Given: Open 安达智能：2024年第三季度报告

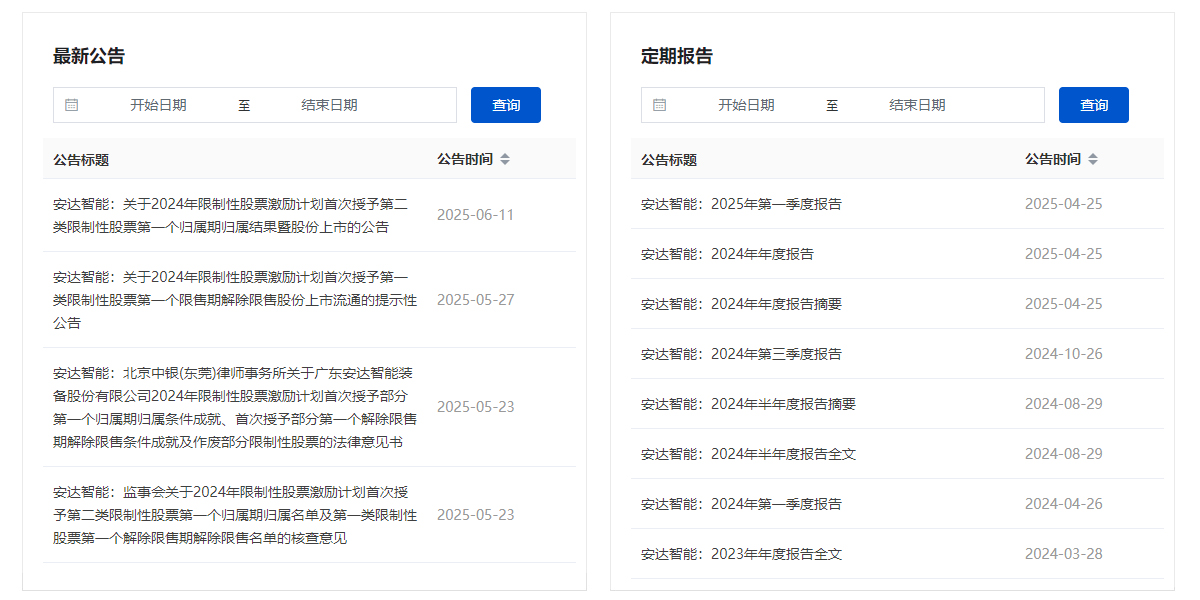Looking at the screenshot, I should [741, 354].
